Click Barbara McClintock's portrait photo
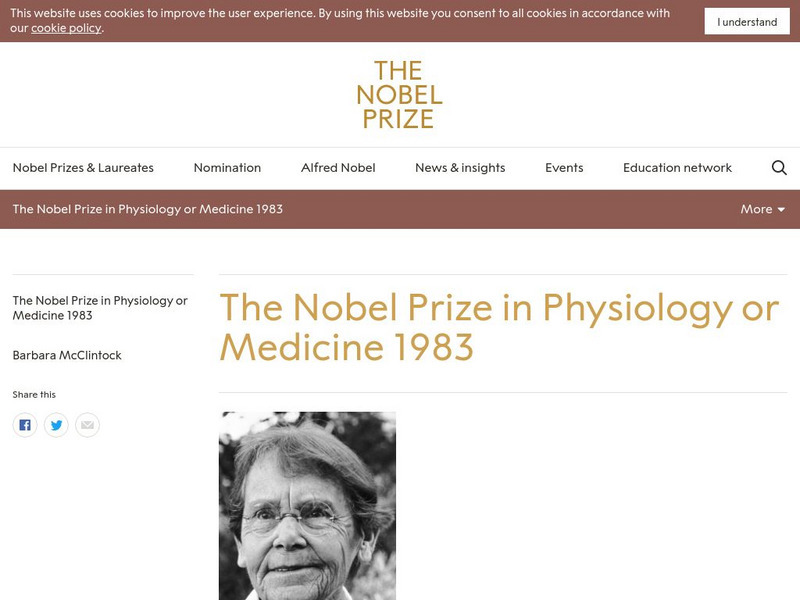 307,505
